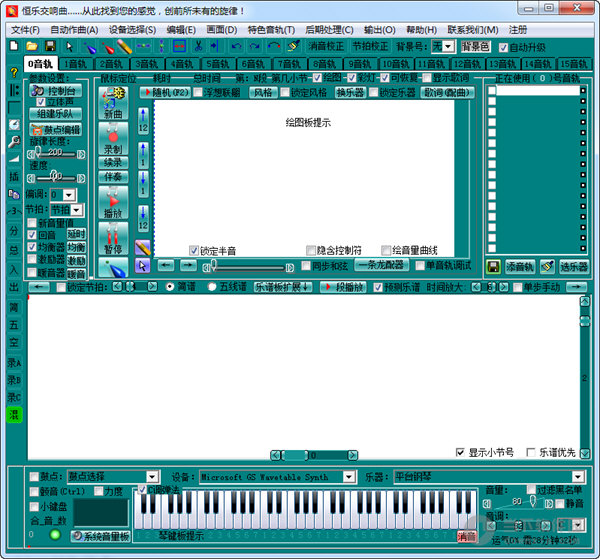Screen dimensions: 600x559
Task: Select the red pen tool in toolbar
Action: (108, 47)
